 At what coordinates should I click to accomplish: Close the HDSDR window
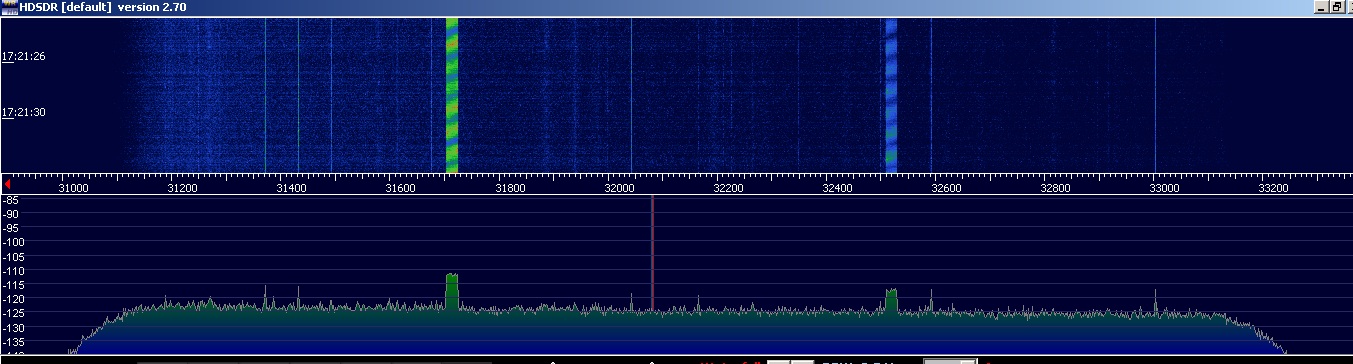pos(1348,7)
